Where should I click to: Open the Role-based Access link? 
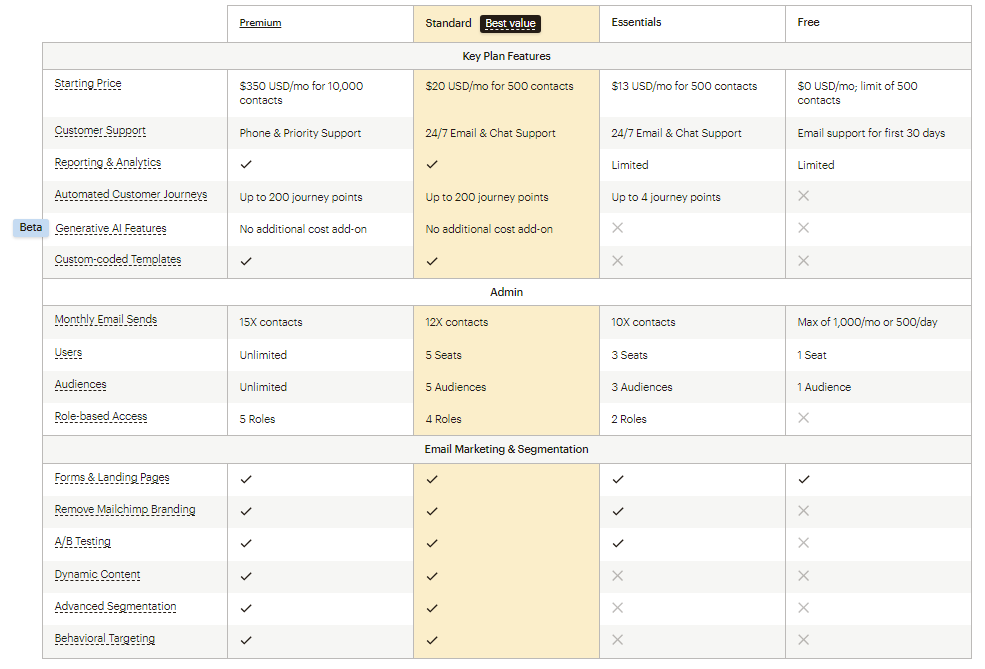pos(101,416)
